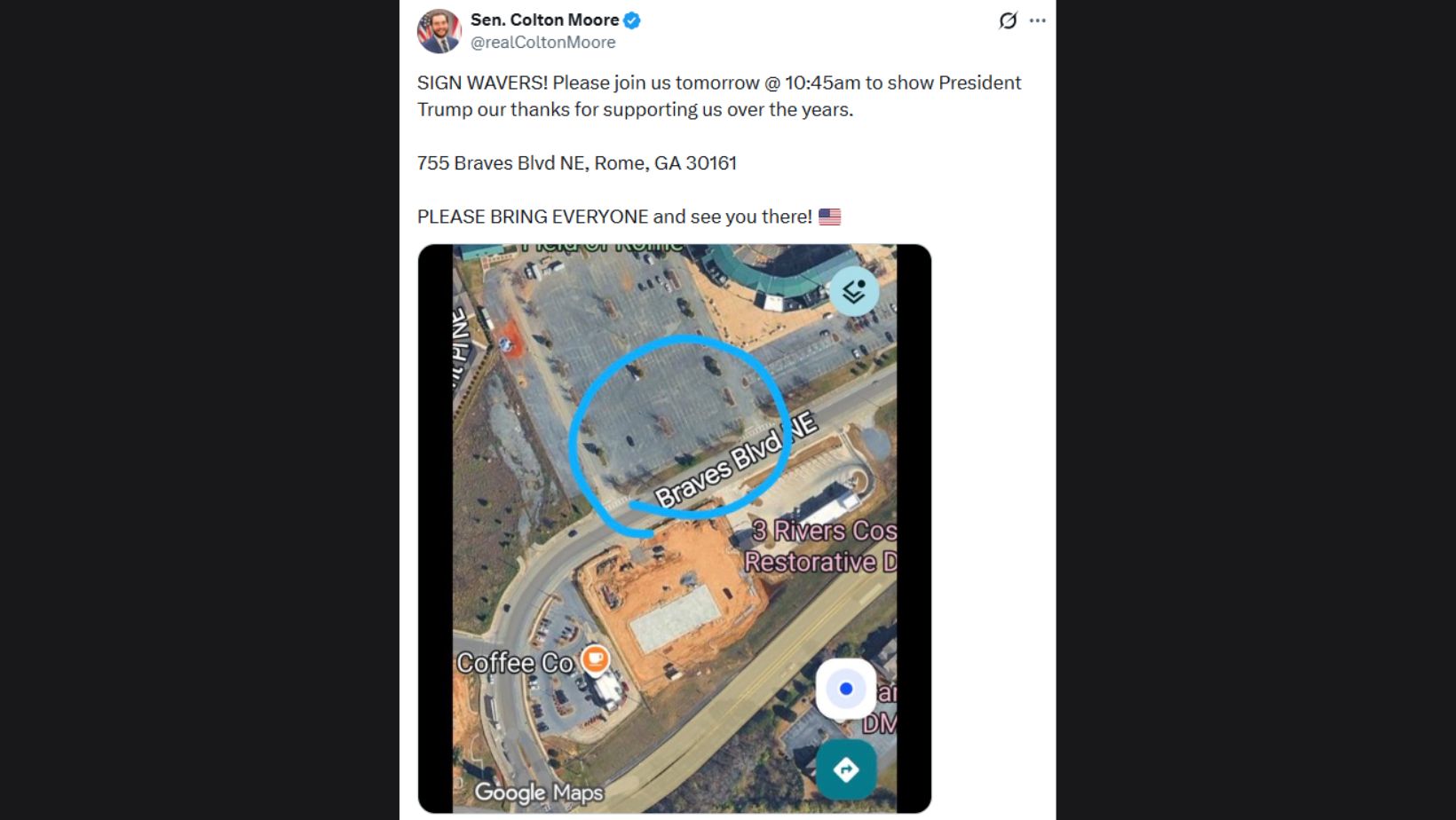Open the embedded map image thumbnail
Screen dimensions: 1456x820
click(x=675, y=528)
